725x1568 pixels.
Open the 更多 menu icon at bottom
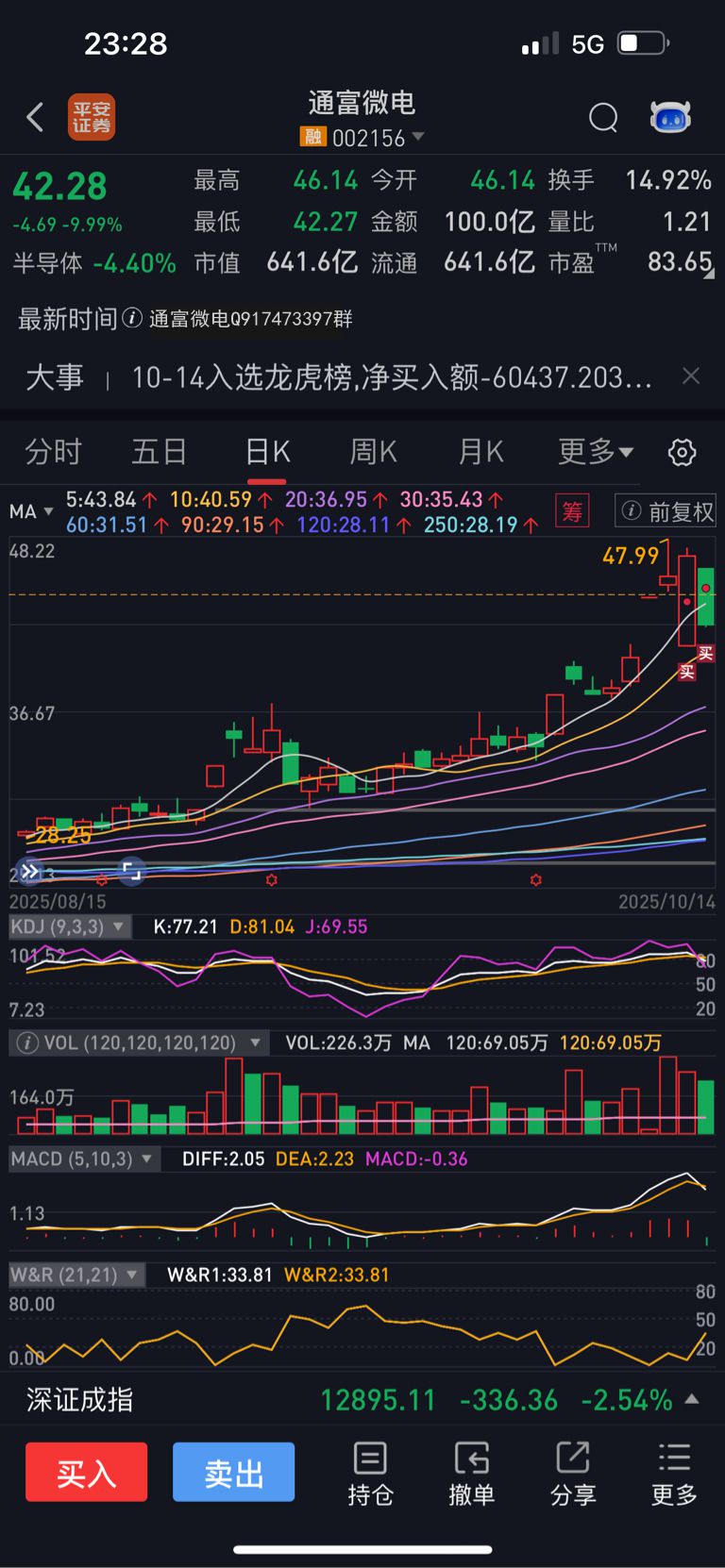[x=674, y=1474]
